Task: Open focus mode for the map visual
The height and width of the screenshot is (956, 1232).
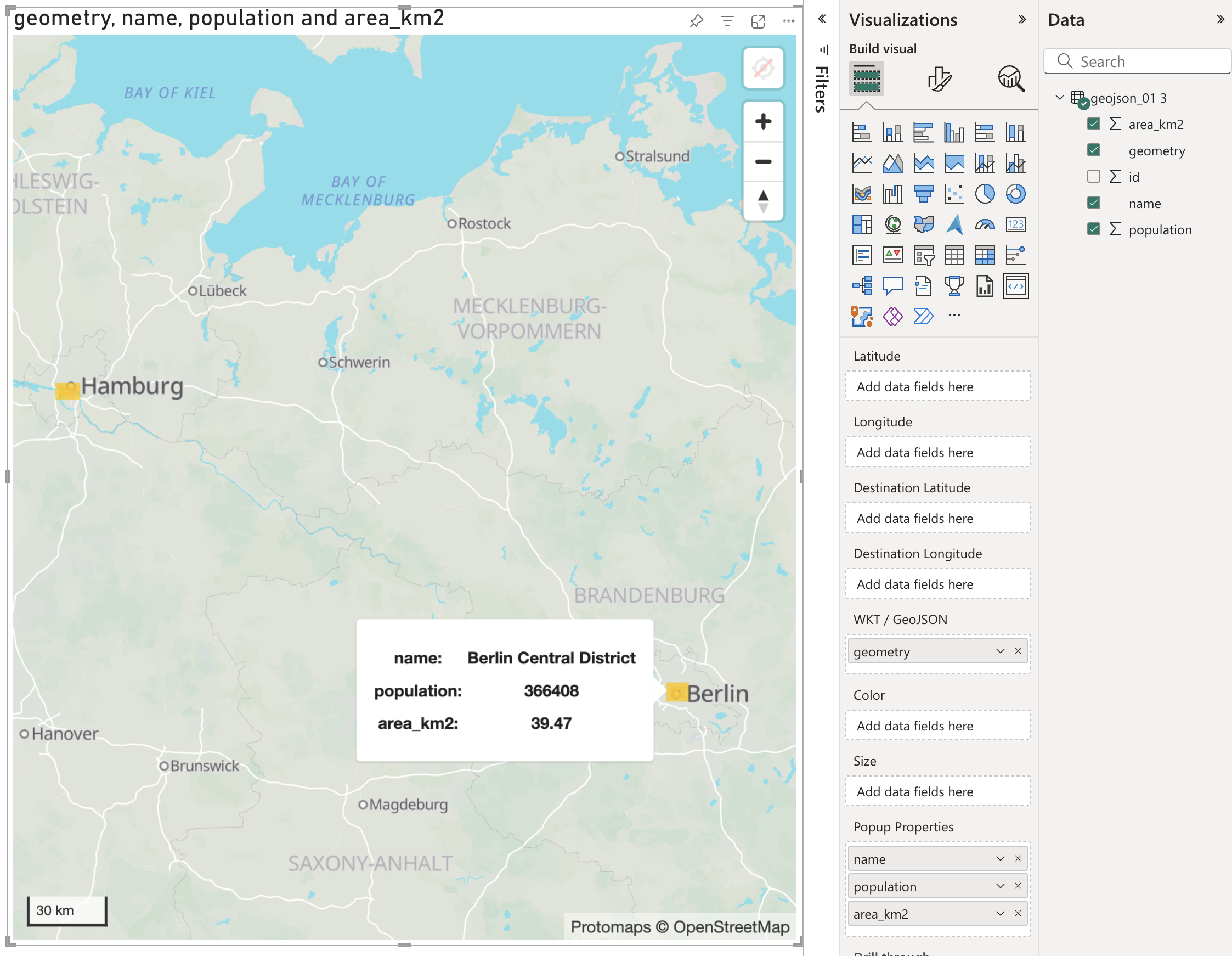Action: (758, 21)
